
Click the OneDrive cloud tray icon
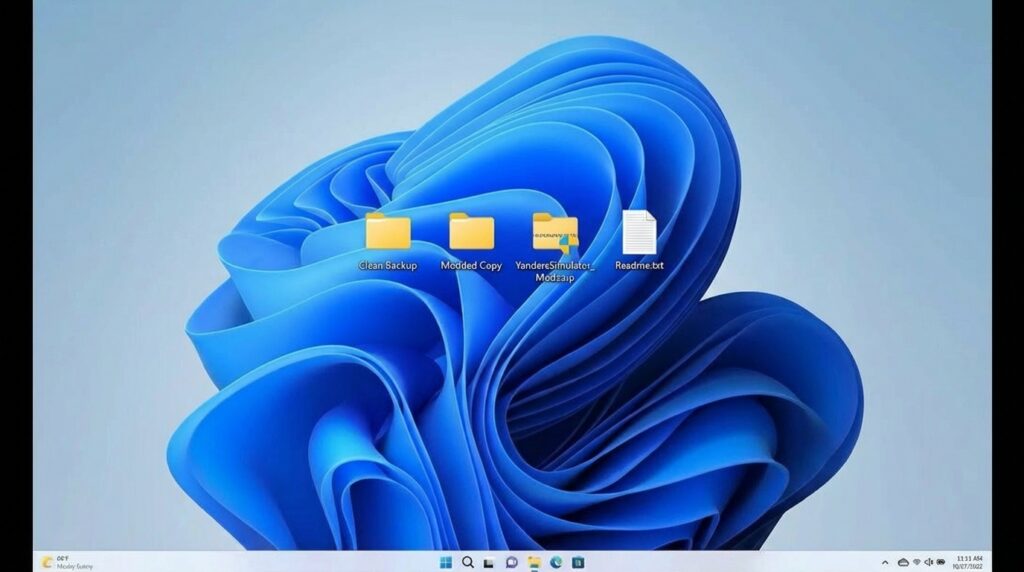click(902, 562)
